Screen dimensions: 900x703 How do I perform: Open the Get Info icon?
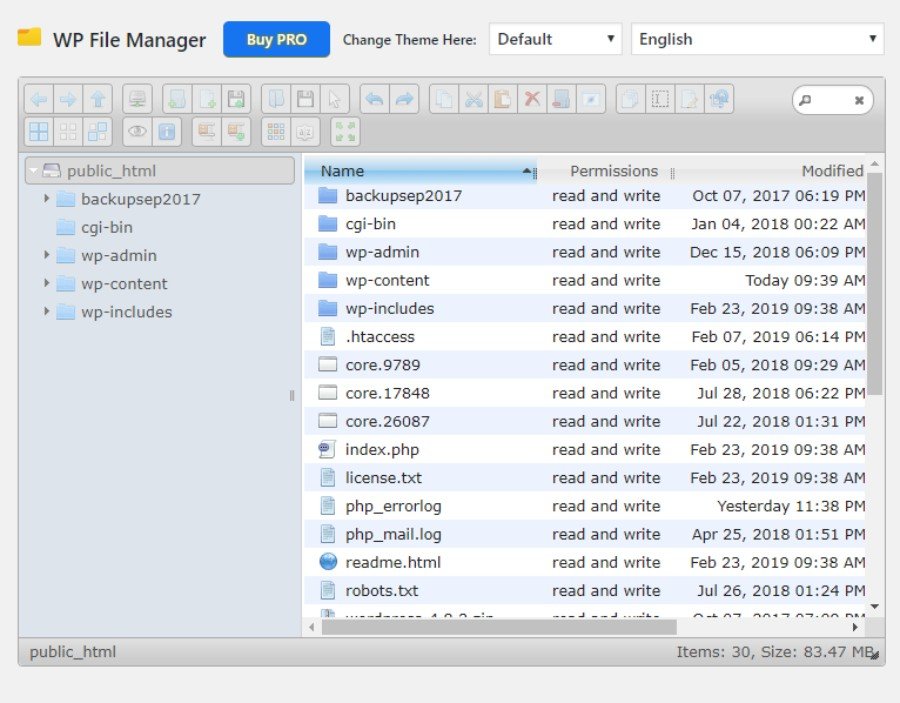coord(166,132)
